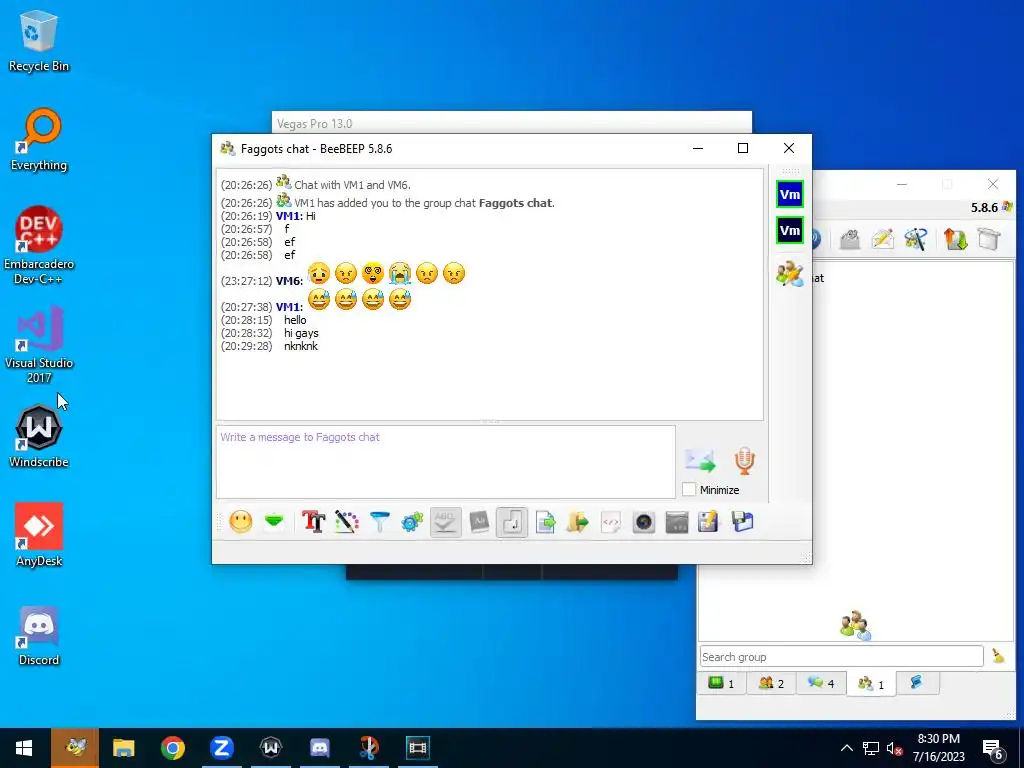Screen dimensions: 1024x768
Task: Open Google Chrome from taskbar
Action: 172,748
